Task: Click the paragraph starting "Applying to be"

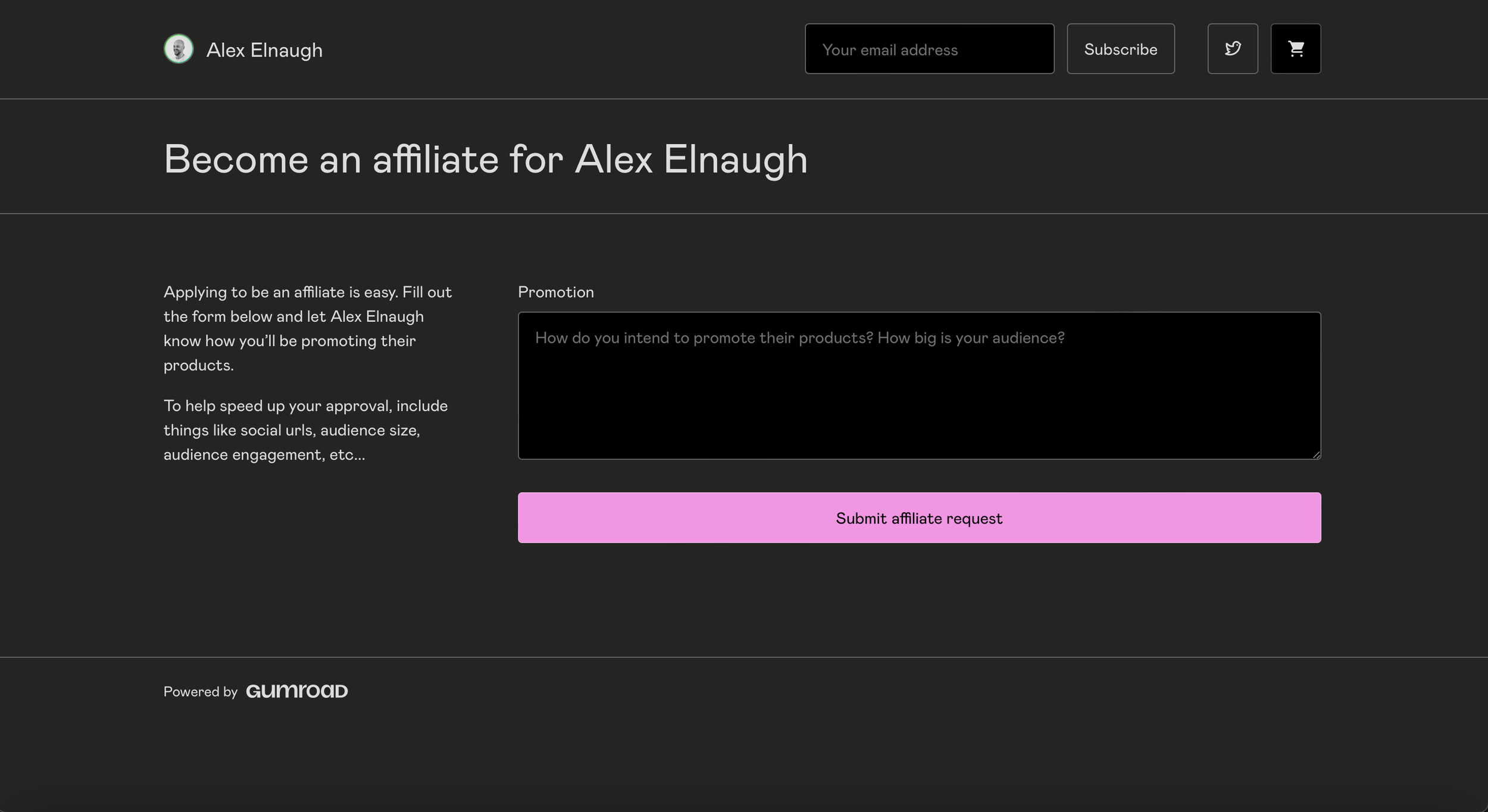Action: (307, 328)
